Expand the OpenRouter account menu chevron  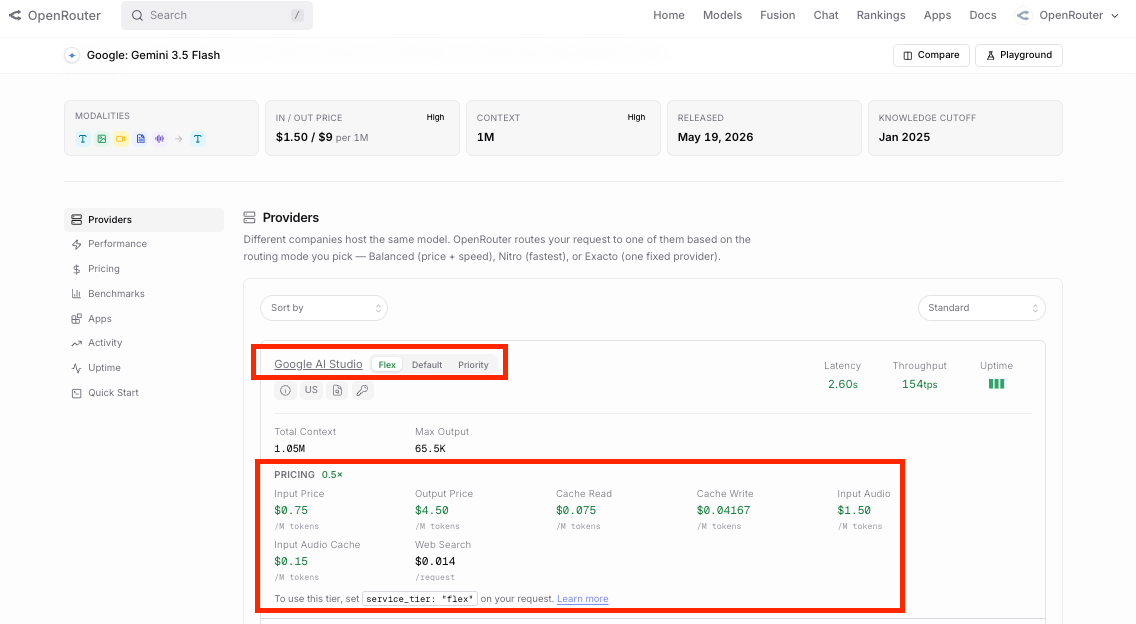(1114, 15)
